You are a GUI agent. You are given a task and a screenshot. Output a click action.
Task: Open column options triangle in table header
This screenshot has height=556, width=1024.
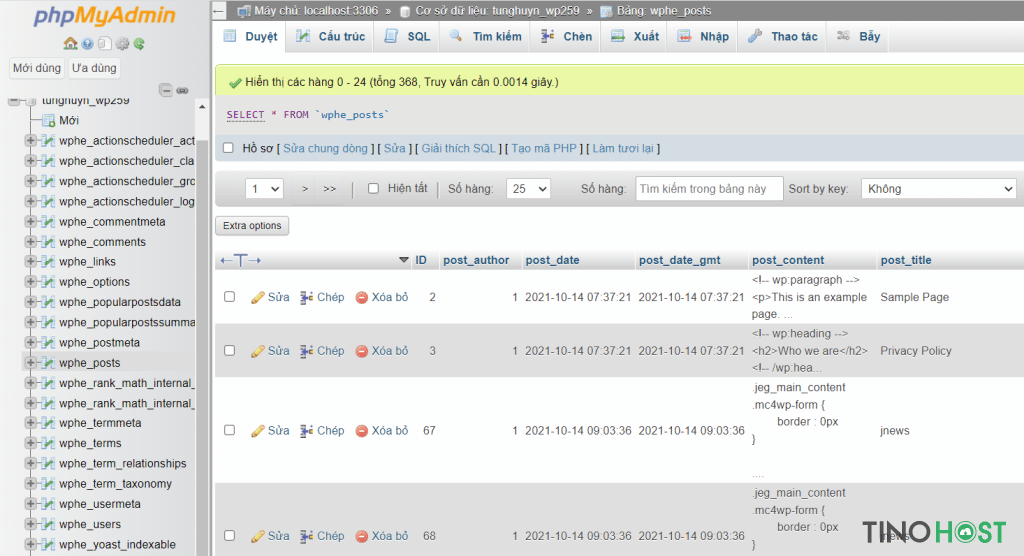coord(404,260)
